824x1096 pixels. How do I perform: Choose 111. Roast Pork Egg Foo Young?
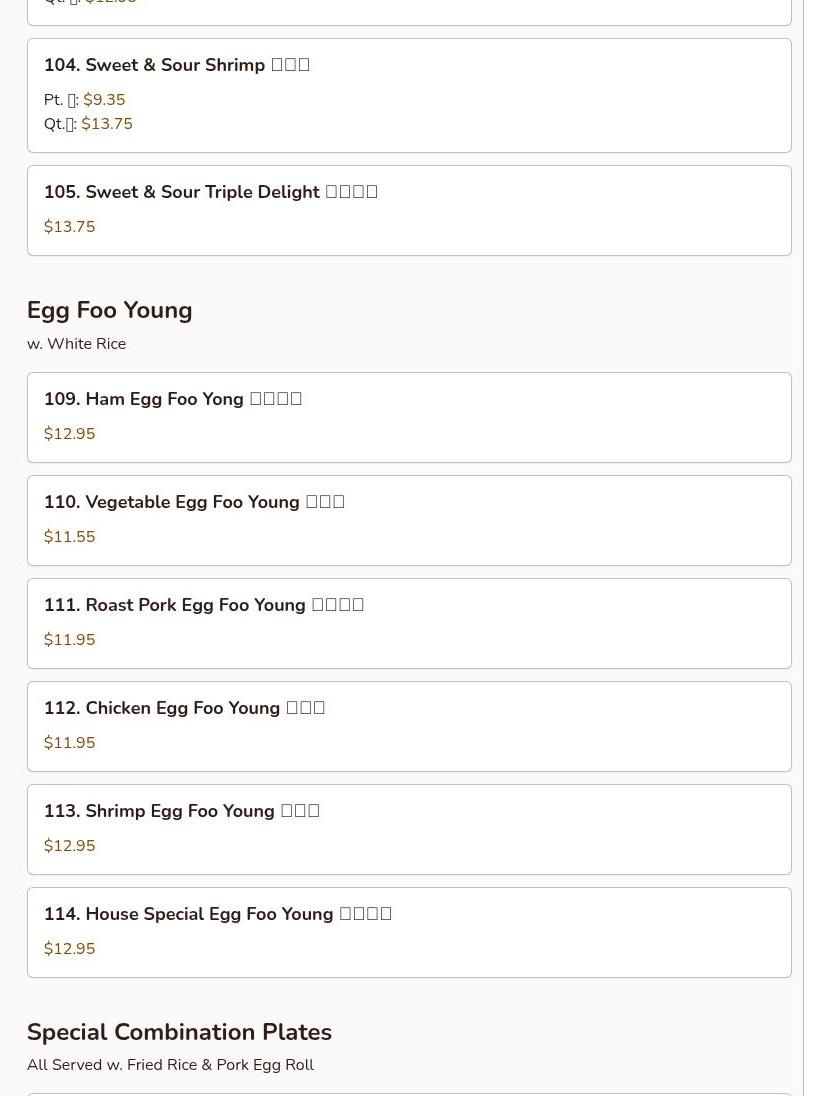(x=203, y=605)
